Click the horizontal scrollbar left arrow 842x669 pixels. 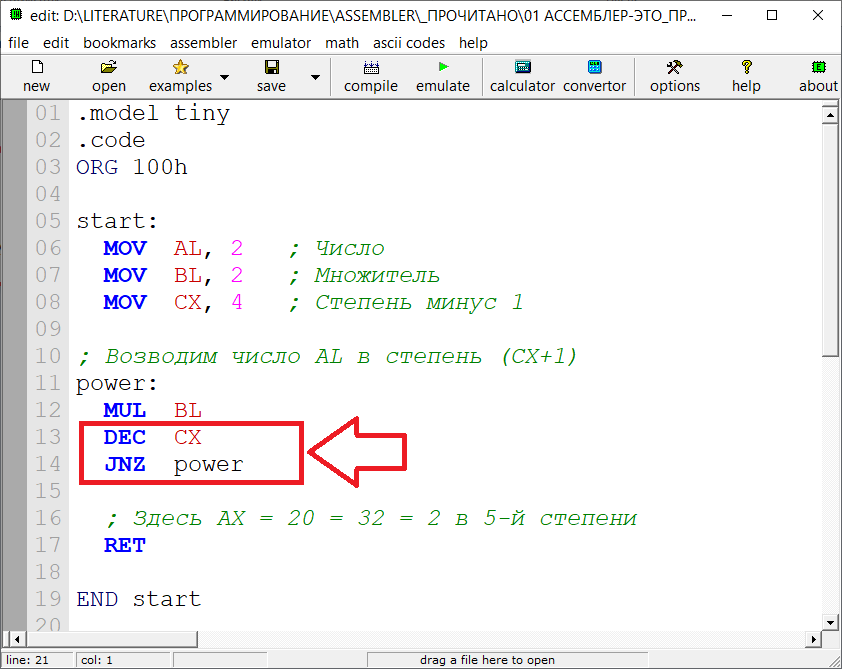(17, 639)
